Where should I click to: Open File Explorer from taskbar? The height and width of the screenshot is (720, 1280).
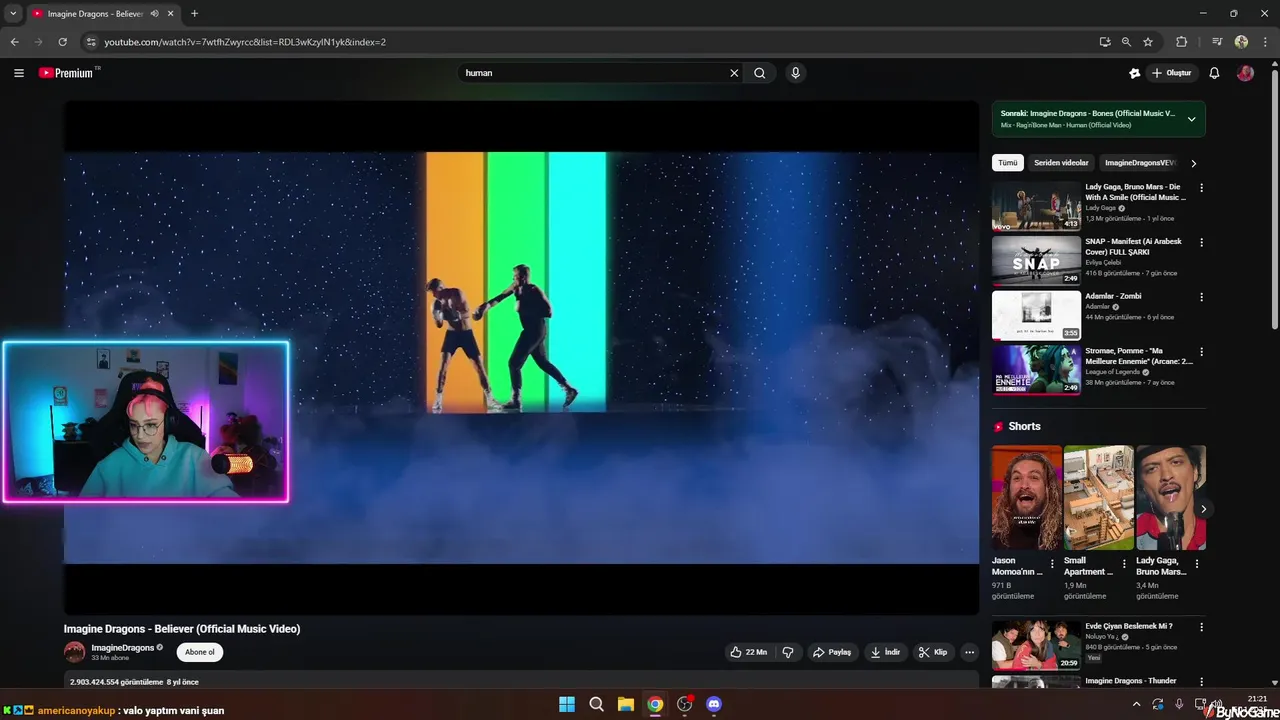click(x=625, y=704)
